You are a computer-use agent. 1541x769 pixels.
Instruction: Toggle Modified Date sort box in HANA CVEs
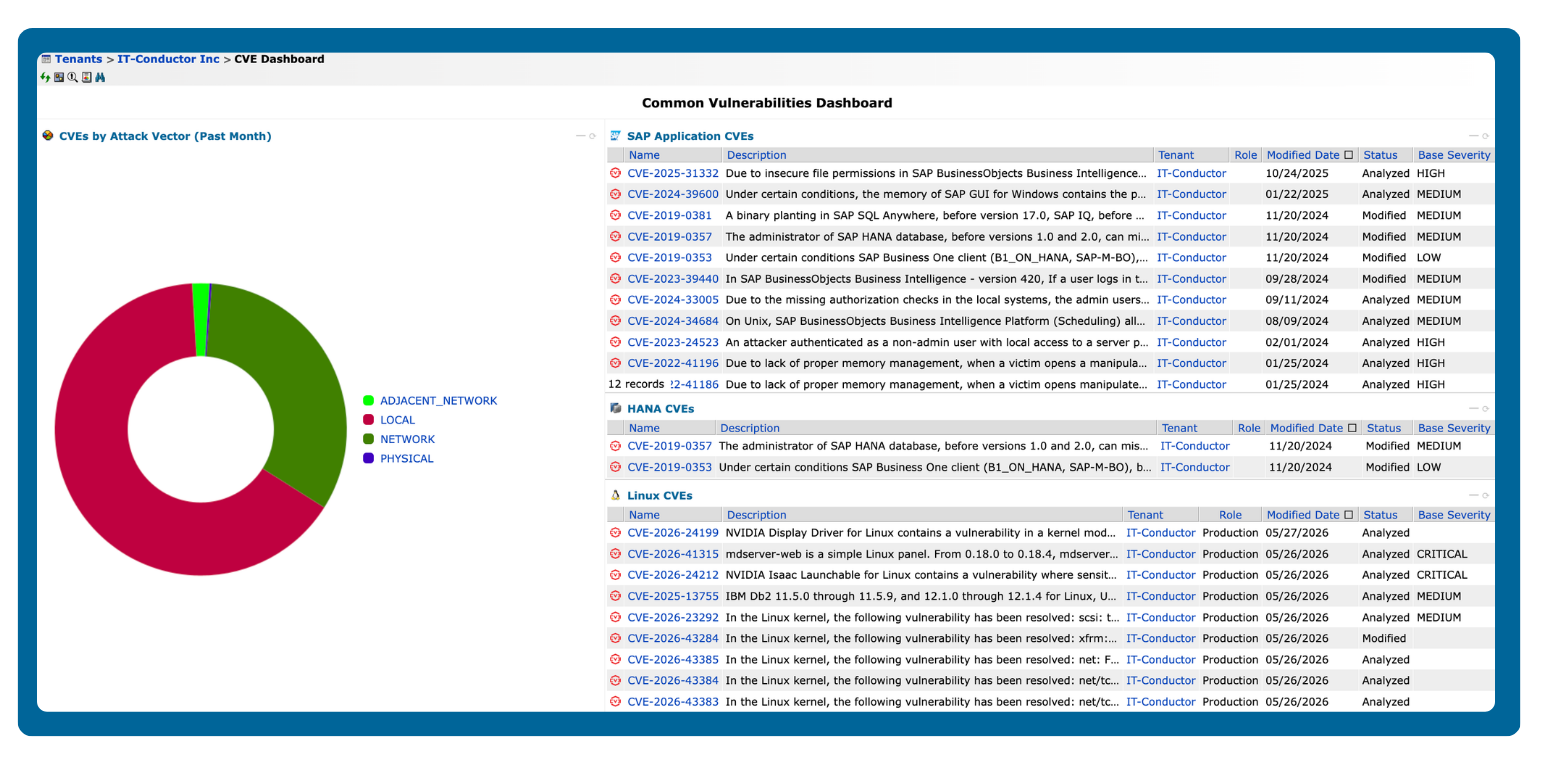(x=1351, y=428)
